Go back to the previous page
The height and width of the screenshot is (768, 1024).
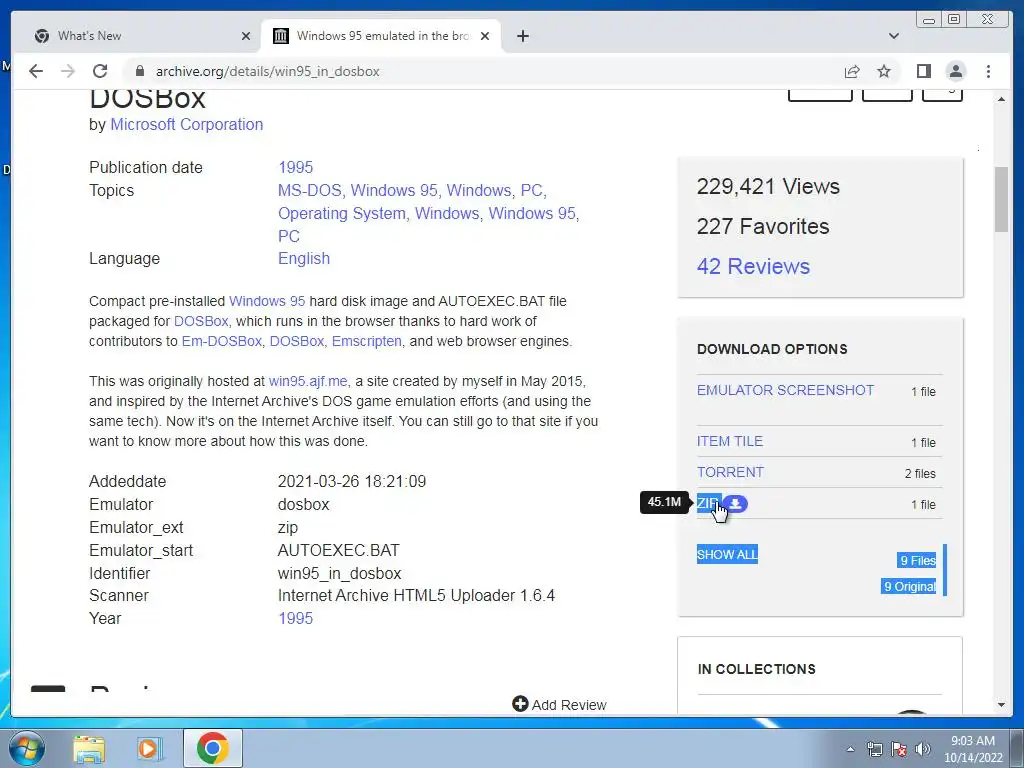tap(36, 71)
